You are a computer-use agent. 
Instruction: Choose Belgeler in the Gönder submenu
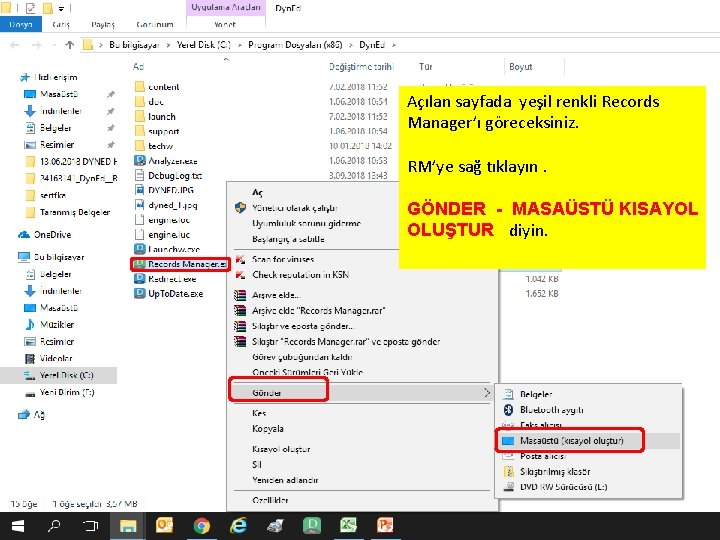[x=536, y=394]
